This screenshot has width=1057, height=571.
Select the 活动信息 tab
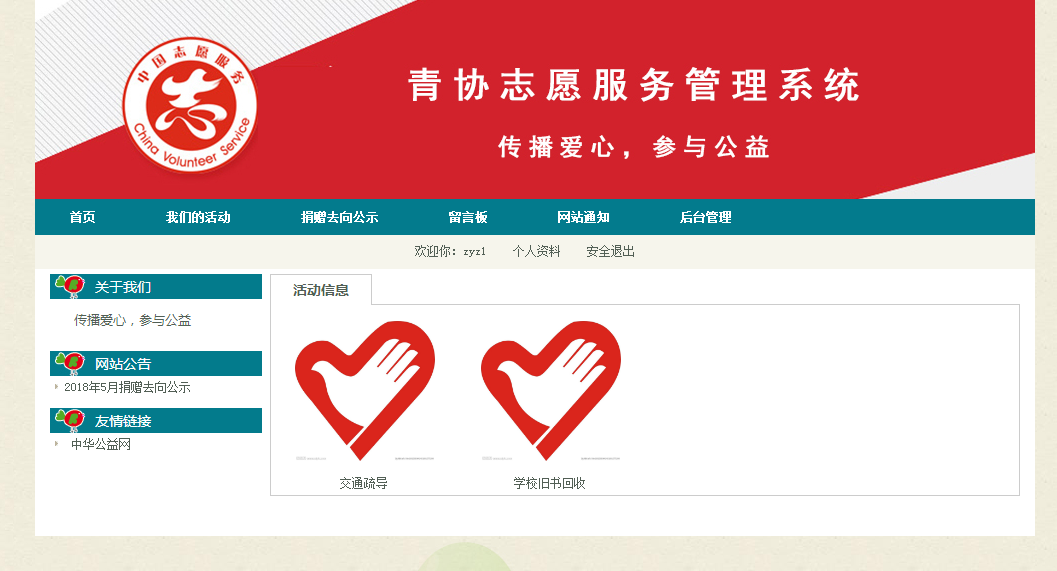tap(321, 290)
